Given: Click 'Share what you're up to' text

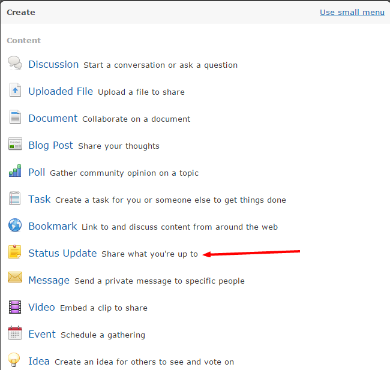Looking at the screenshot, I should [x=150, y=254].
